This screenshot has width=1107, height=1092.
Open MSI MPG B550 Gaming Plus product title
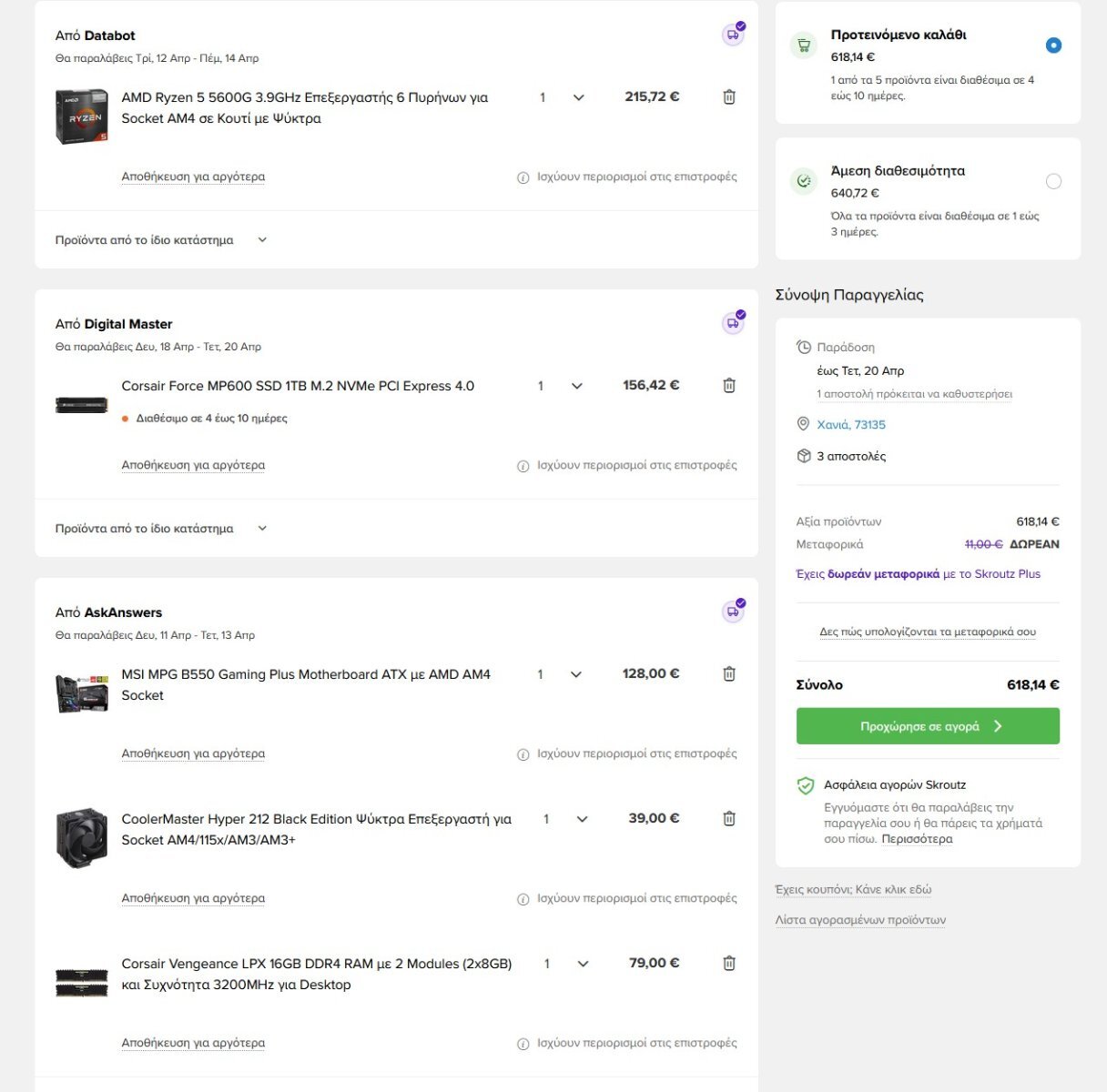tap(306, 684)
